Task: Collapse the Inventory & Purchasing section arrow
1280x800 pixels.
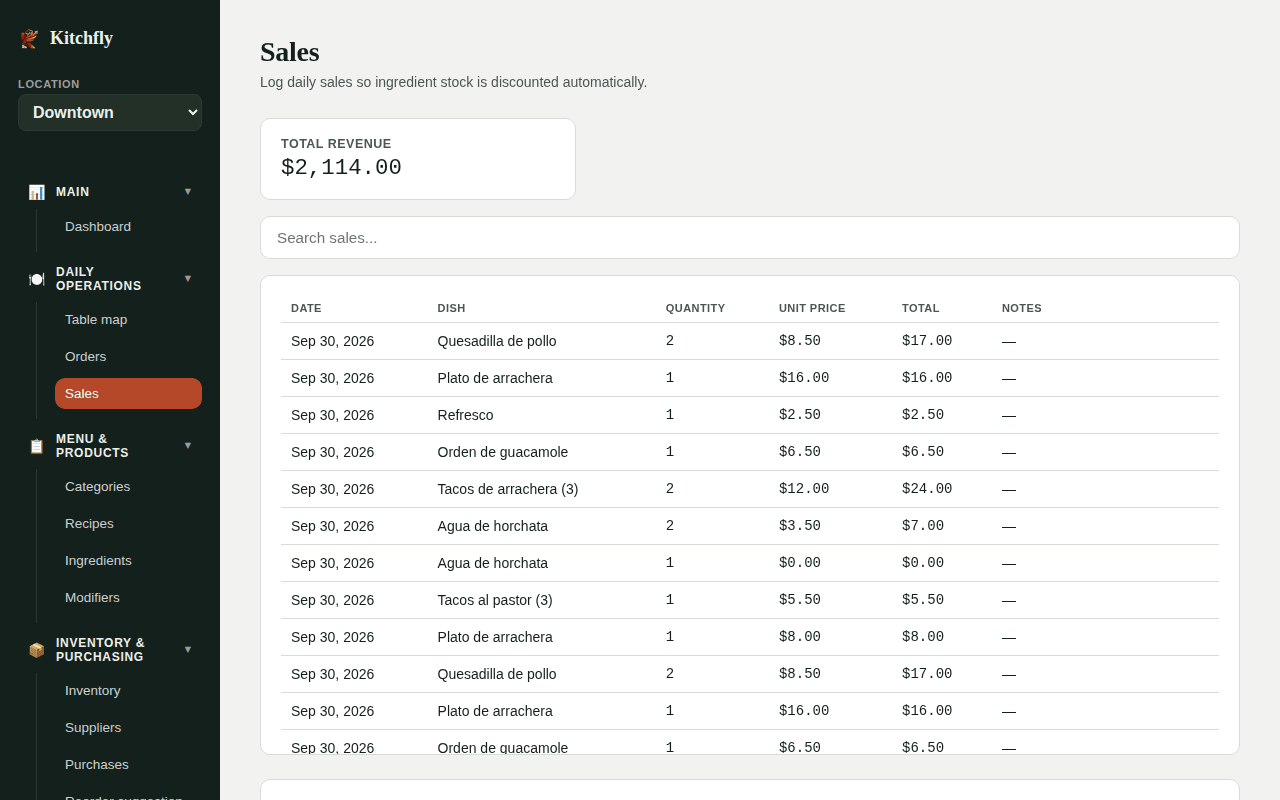Action: (x=187, y=650)
